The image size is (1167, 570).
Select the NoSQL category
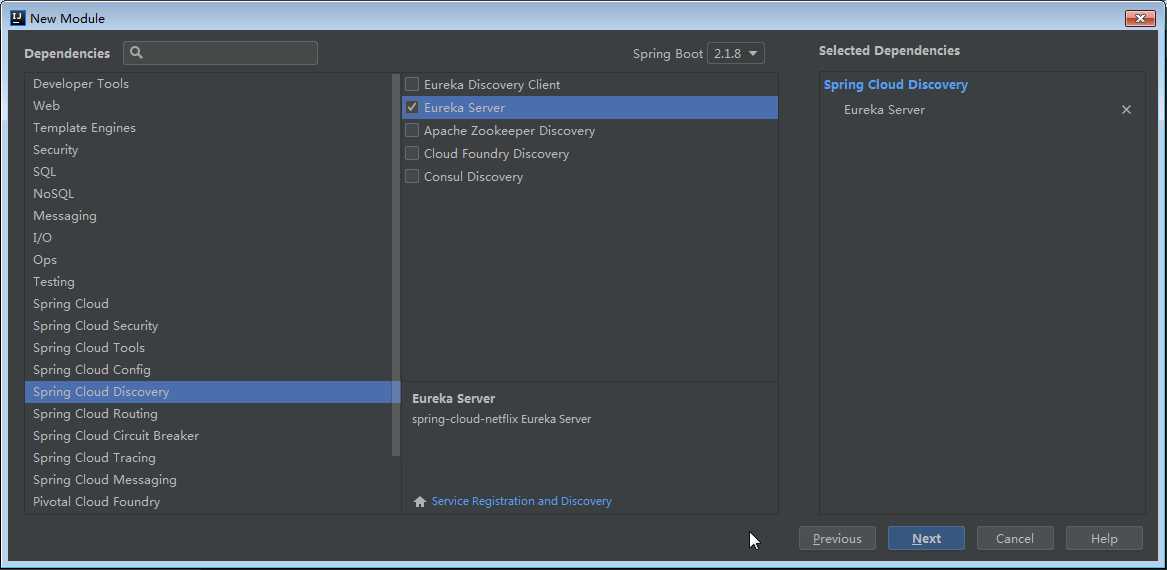point(208,193)
